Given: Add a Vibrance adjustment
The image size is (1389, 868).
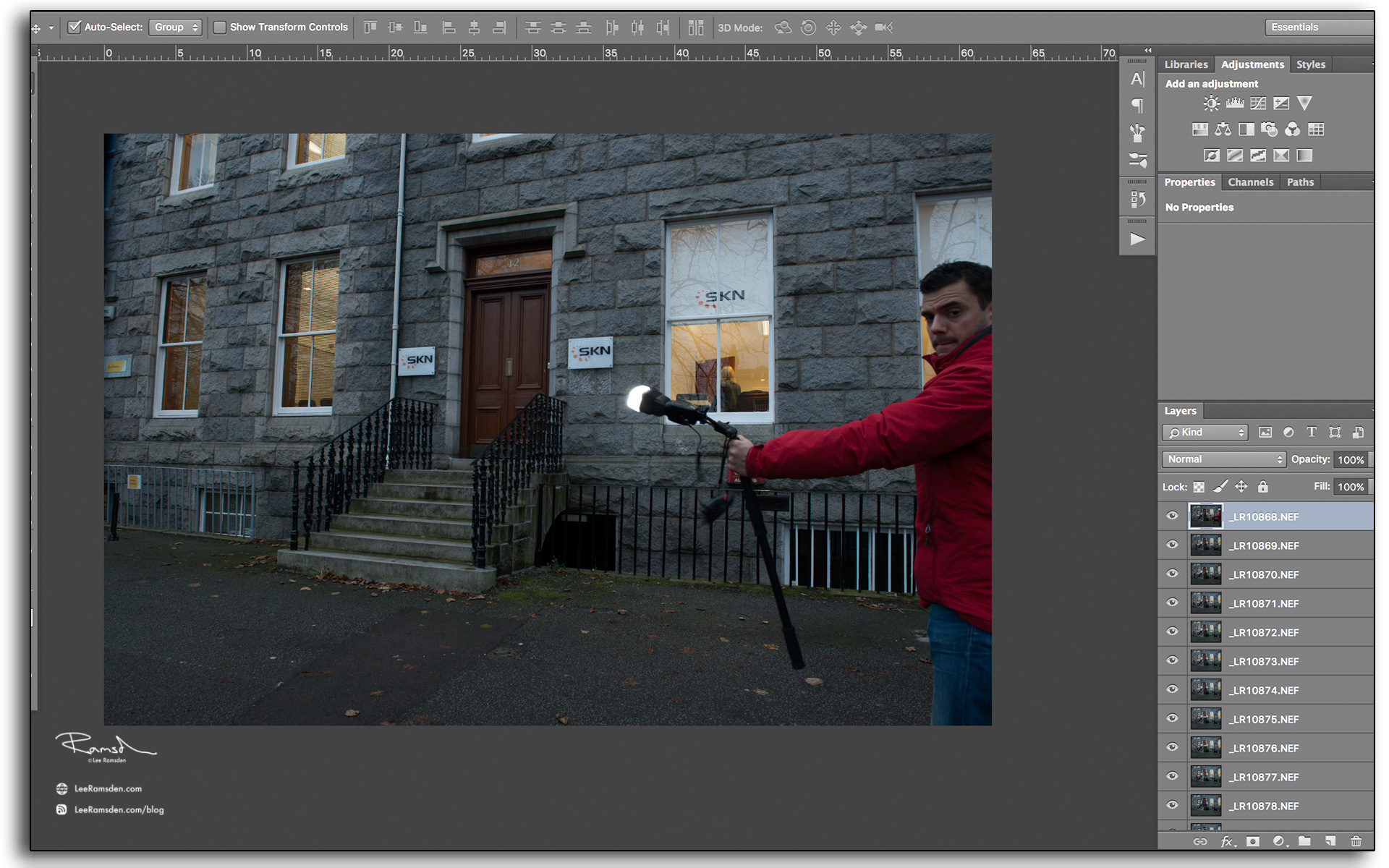Looking at the screenshot, I should point(1304,103).
